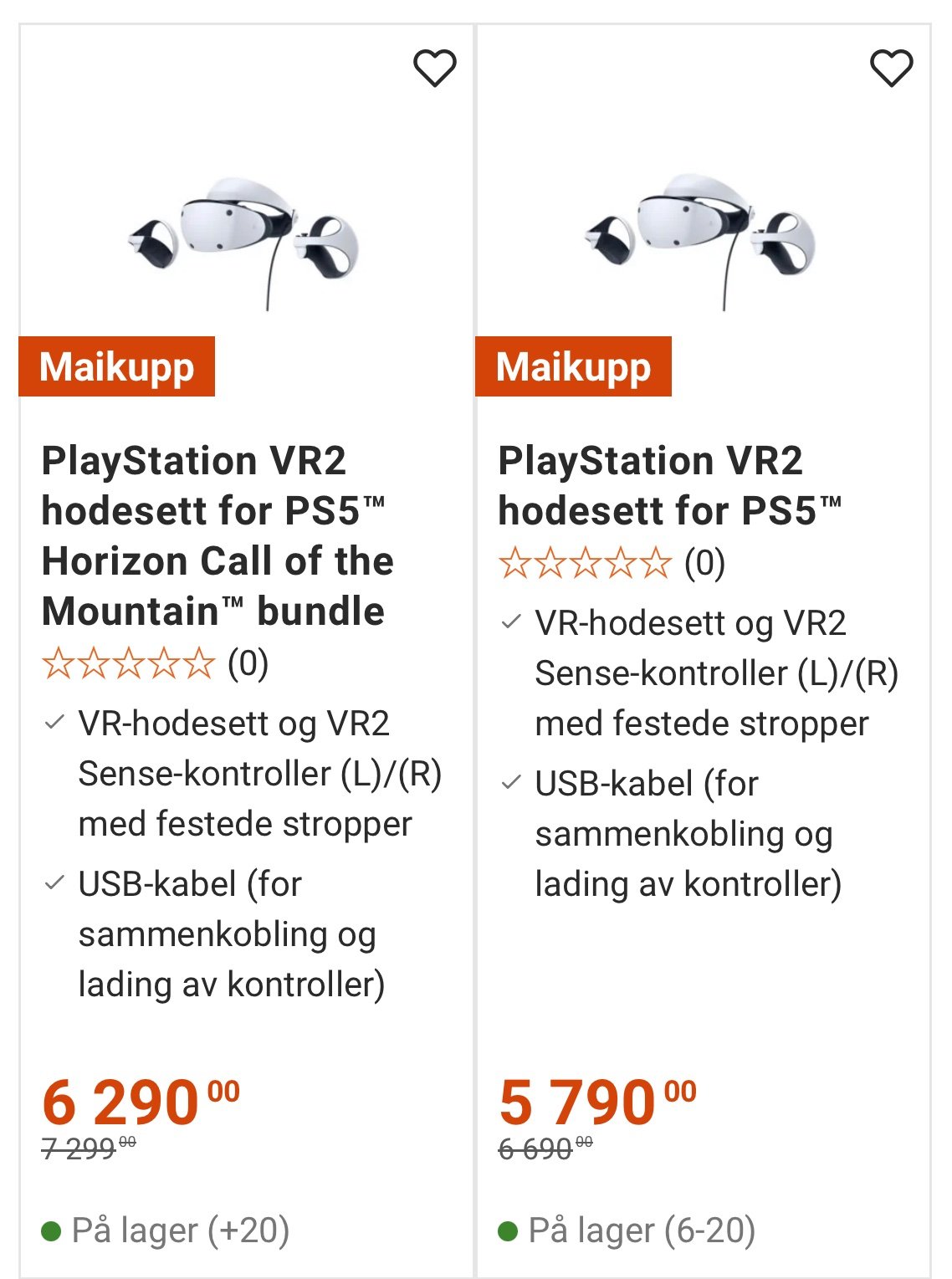Select the 6 290 bundle sale price

pos(141,1102)
